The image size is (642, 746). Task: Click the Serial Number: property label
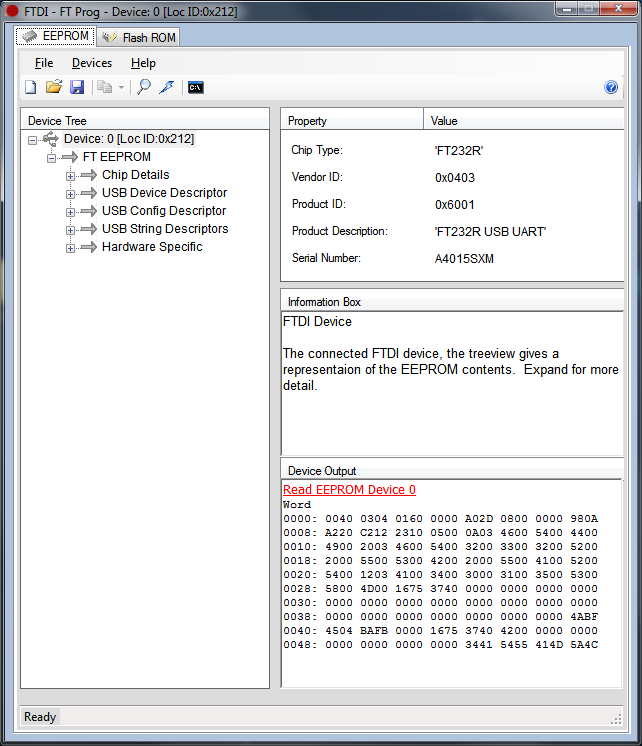326,258
